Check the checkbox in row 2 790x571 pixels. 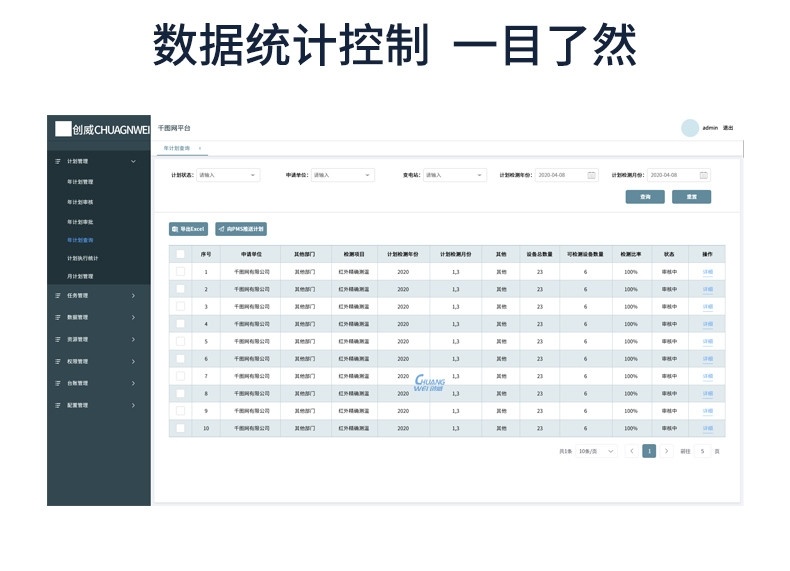(x=180, y=289)
